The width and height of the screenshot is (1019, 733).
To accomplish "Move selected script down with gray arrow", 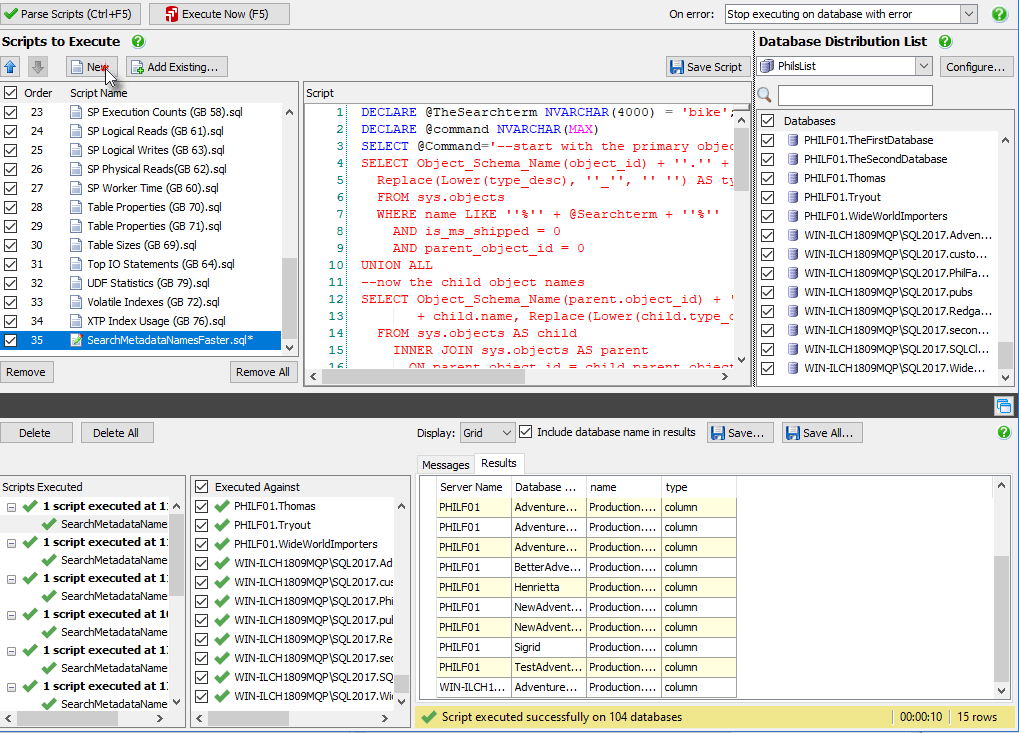I will pos(38,66).
